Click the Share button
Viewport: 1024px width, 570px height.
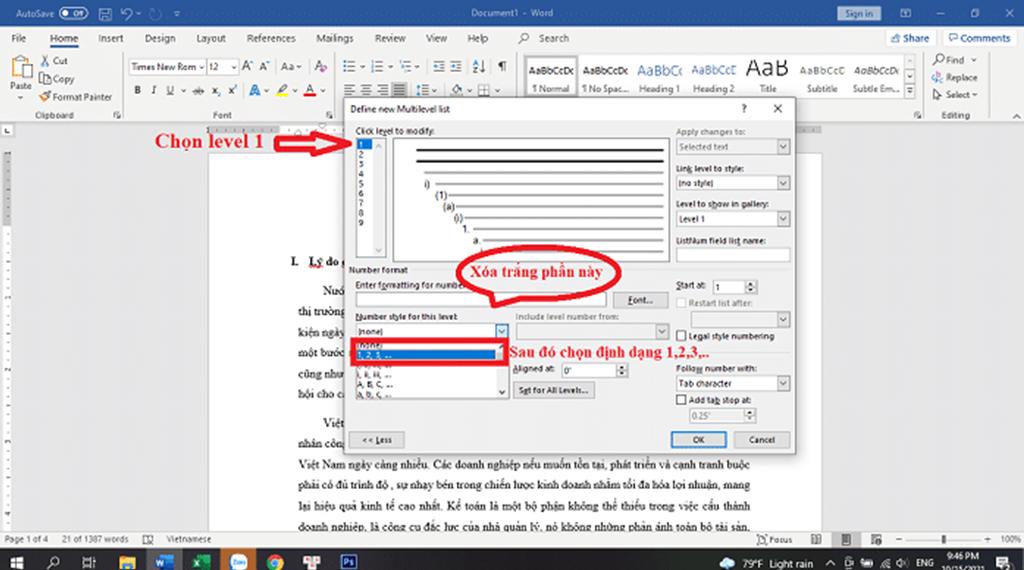pos(910,39)
